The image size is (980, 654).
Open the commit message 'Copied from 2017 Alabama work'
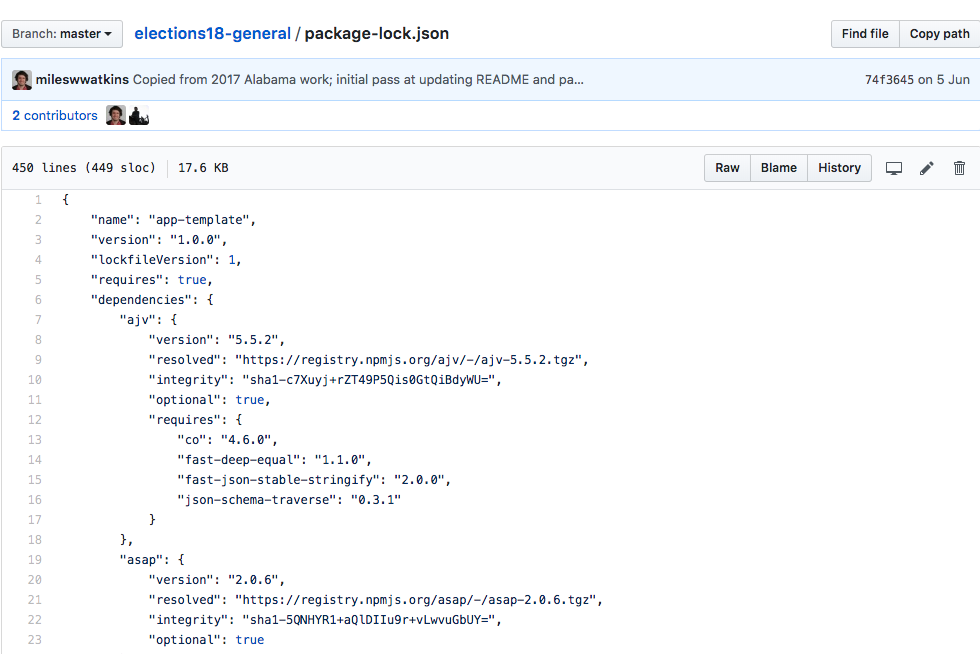[358, 80]
